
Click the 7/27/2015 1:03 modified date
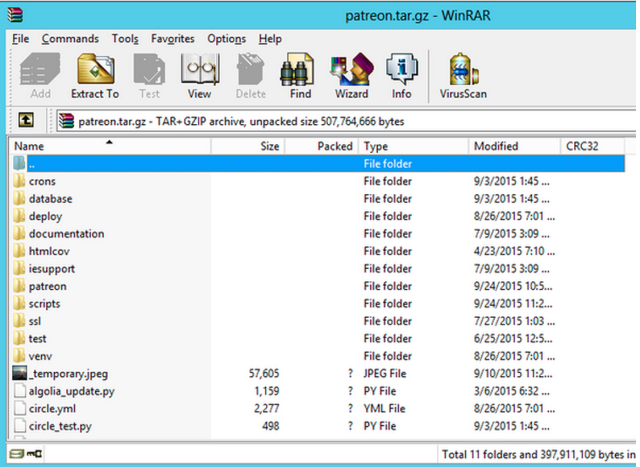pyautogui.click(x=514, y=321)
